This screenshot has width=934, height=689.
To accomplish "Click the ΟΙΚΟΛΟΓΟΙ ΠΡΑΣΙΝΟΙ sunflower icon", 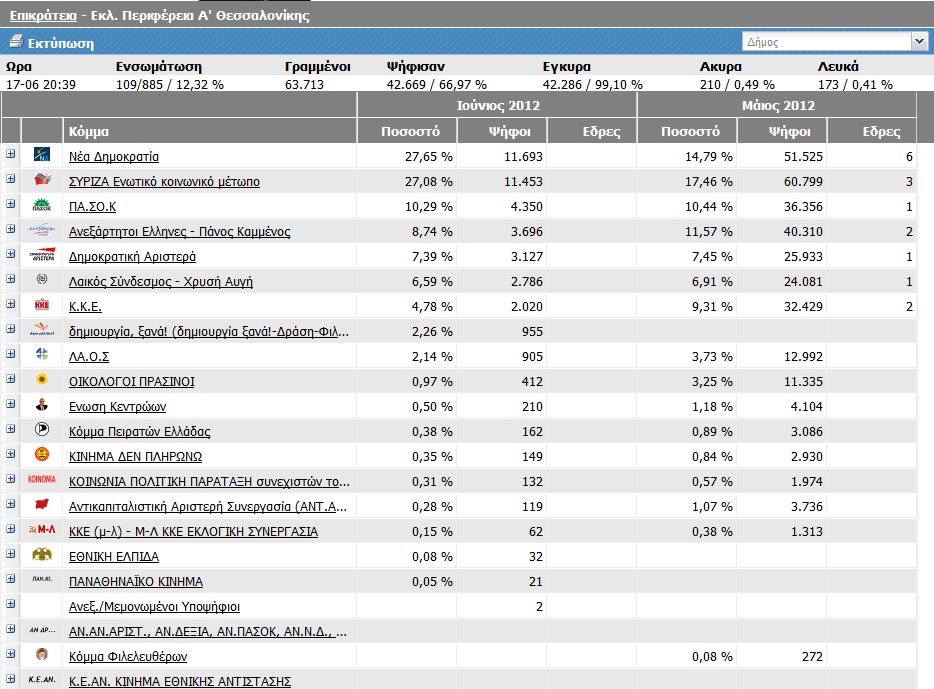I will (x=42, y=381).
